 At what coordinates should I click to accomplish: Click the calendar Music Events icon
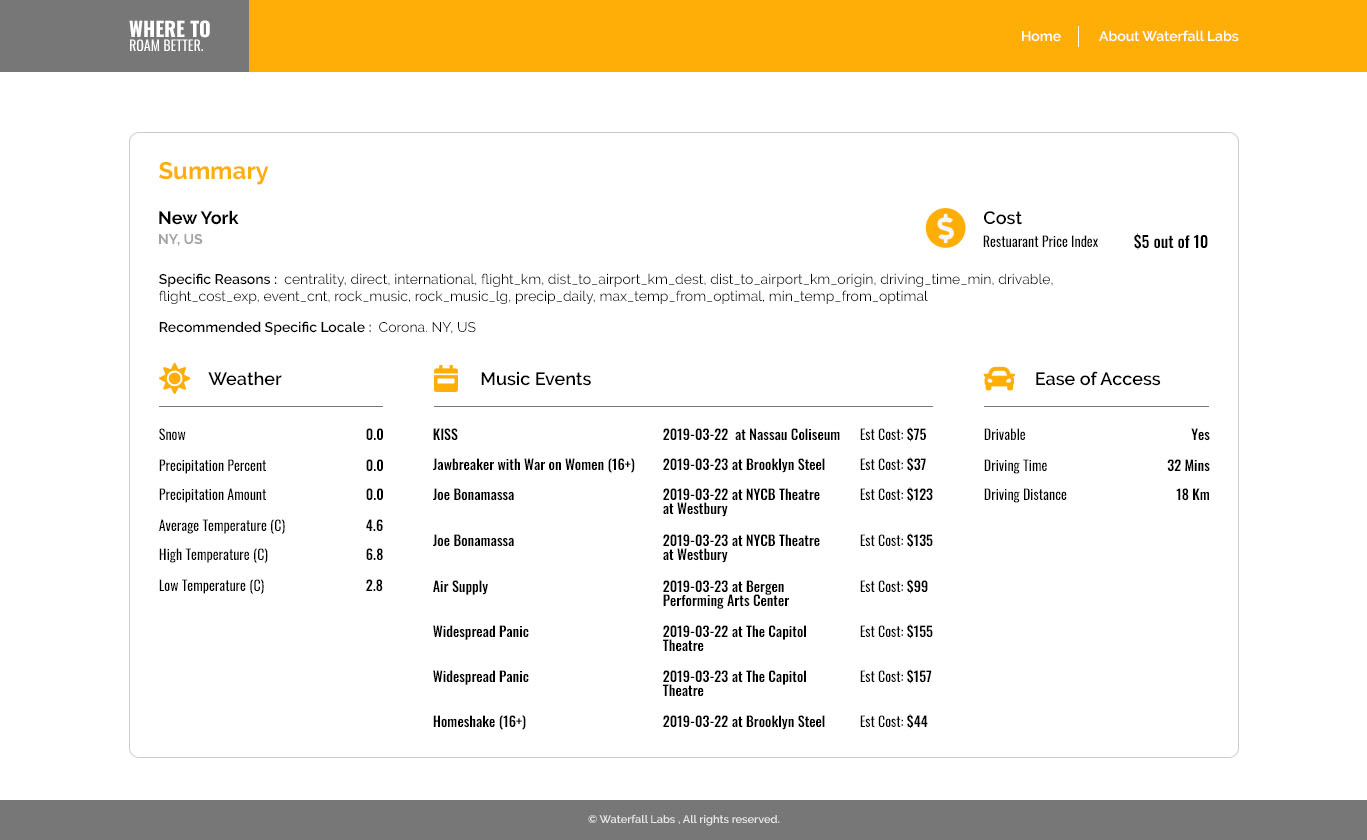pyautogui.click(x=446, y=379)
